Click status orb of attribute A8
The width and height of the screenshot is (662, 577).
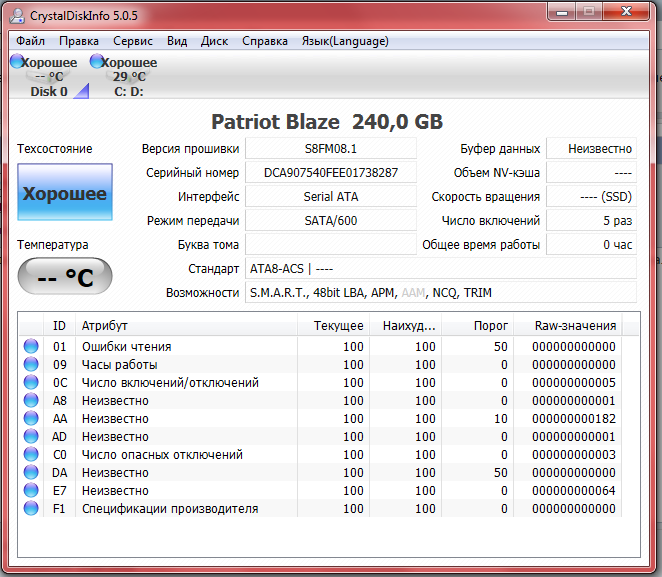31,400
